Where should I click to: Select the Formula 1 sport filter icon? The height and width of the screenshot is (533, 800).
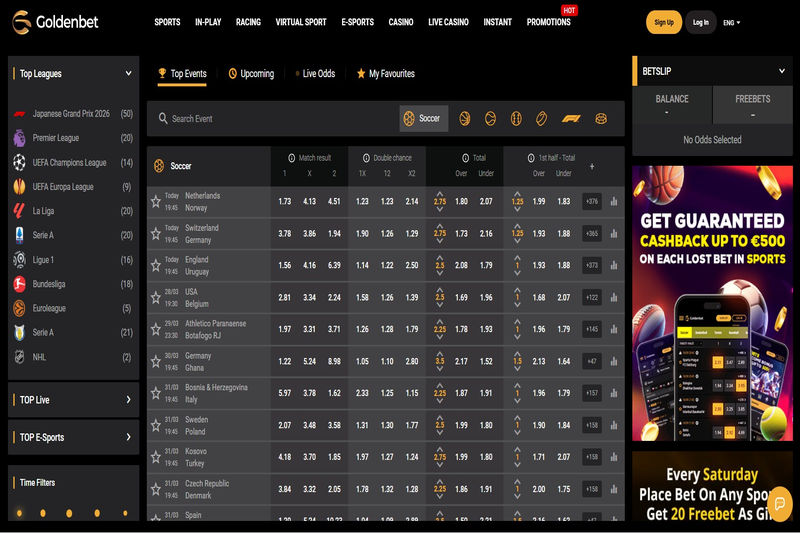[x=570, y=118]
